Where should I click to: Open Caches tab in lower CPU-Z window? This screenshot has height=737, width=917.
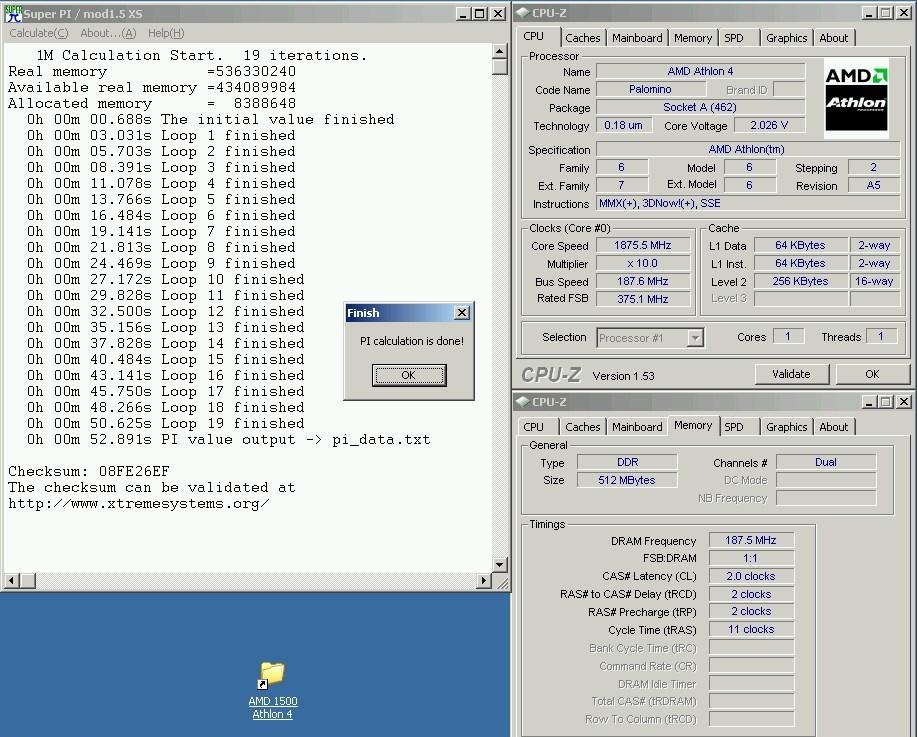point(582,427)
